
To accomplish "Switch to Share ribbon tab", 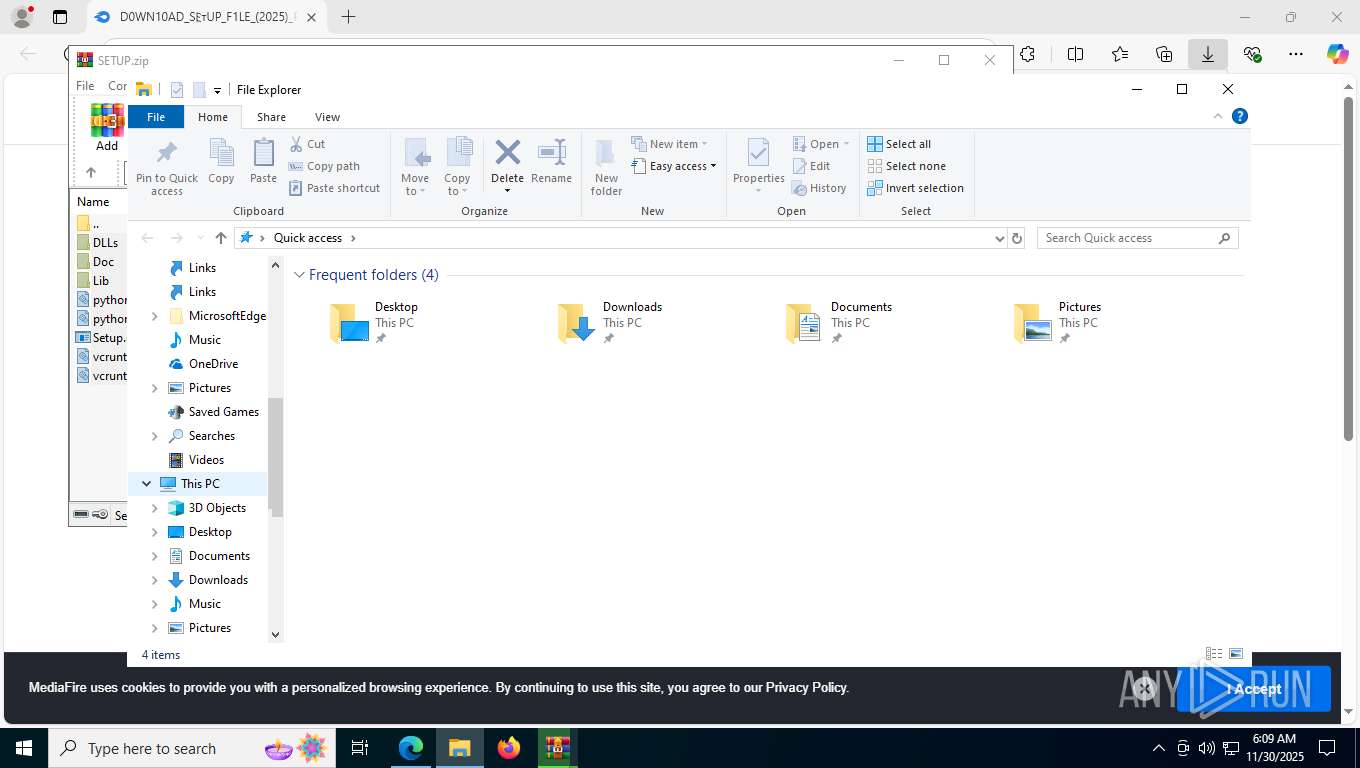I will [271, 117].
